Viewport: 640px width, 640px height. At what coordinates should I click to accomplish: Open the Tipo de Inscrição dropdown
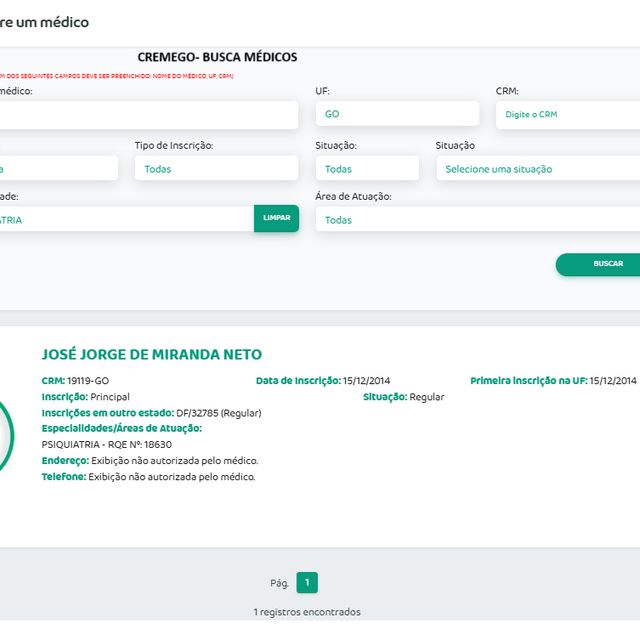pyautogui.click(x=216, y=168)
